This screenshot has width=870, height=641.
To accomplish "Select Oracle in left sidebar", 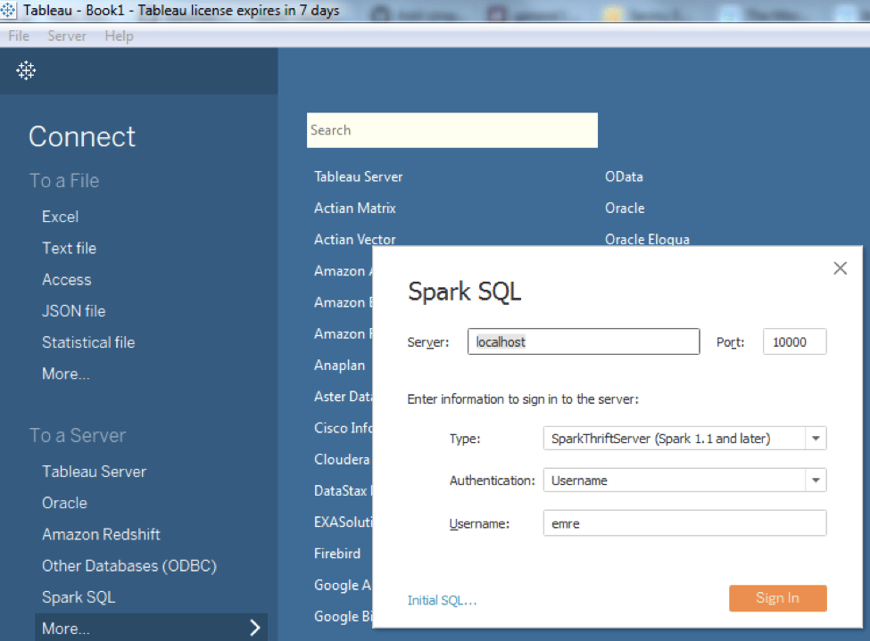I will coord(65,503).
